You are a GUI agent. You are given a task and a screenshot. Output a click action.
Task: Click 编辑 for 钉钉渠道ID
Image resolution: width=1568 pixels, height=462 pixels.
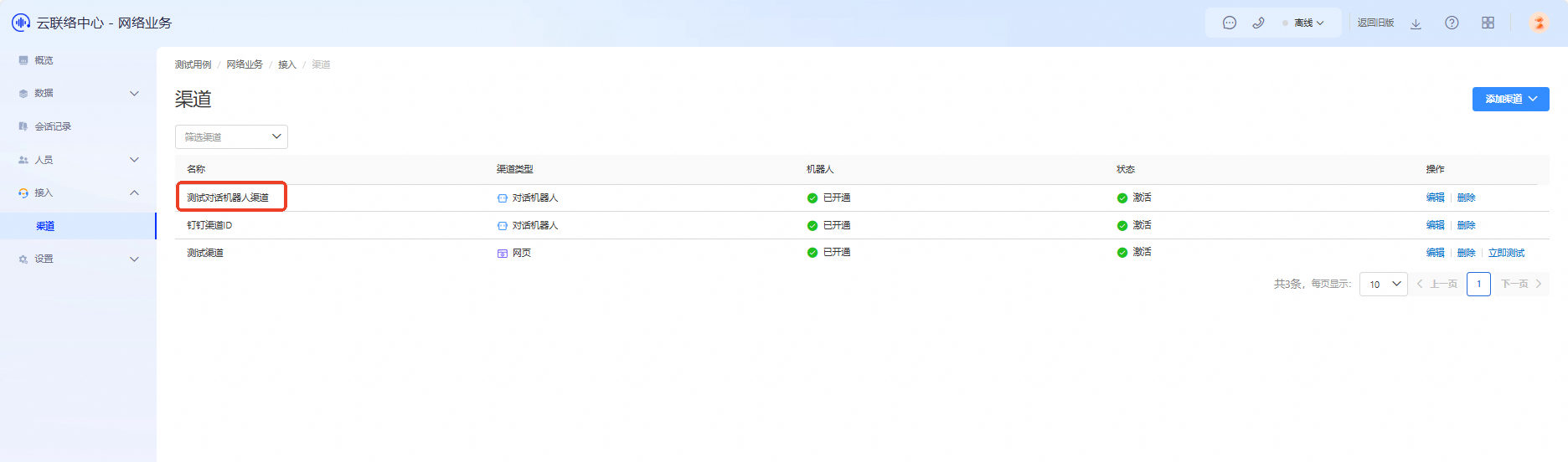1436,226
